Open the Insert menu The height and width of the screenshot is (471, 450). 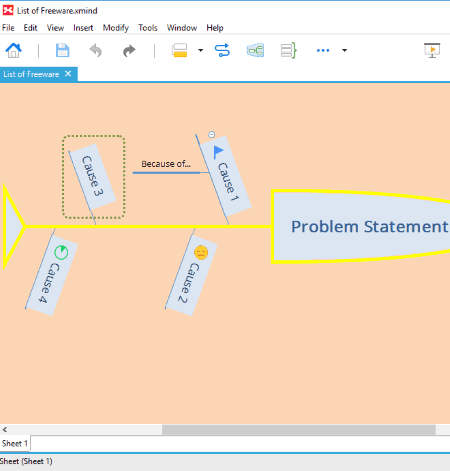83,28
